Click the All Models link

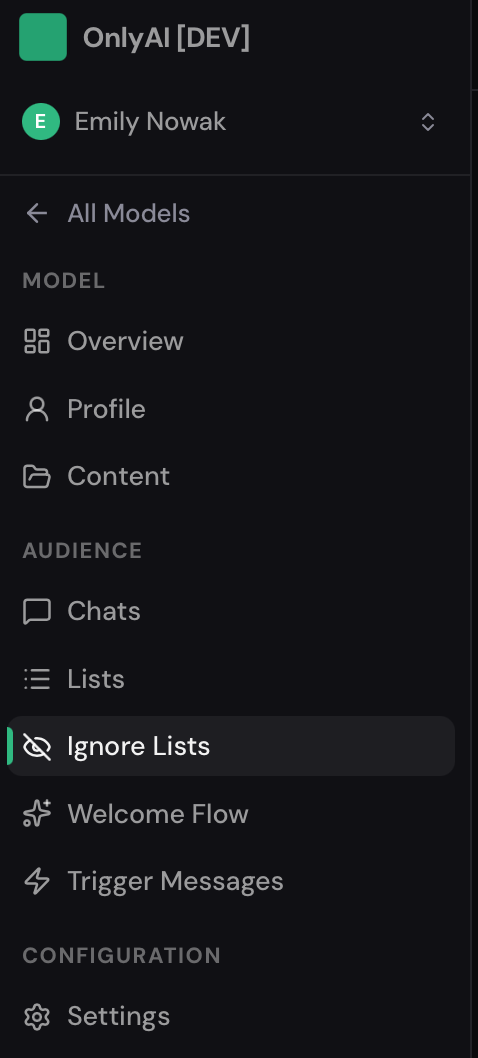coord(128,213)
